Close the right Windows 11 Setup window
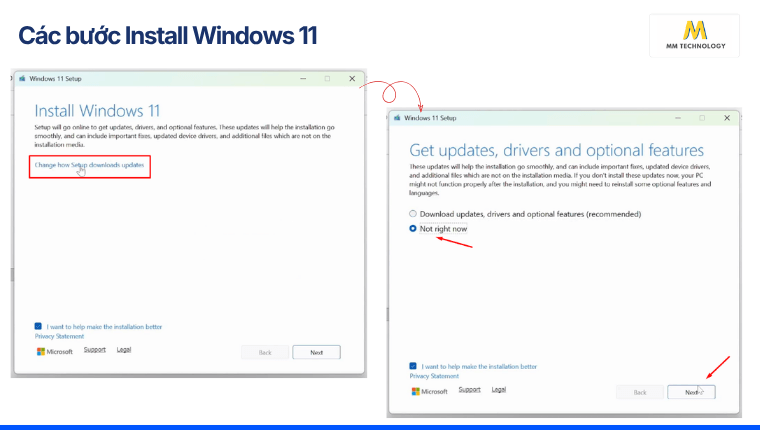Screen dimensions: 760x430 [727, 118]
